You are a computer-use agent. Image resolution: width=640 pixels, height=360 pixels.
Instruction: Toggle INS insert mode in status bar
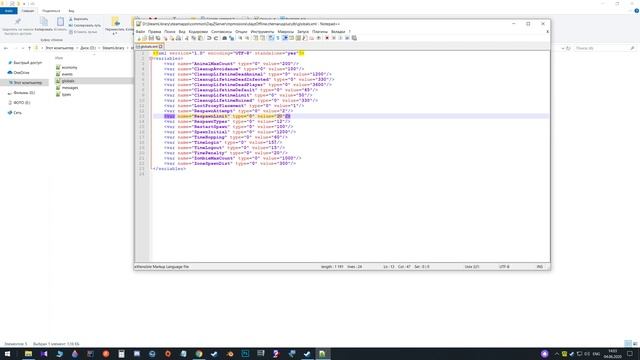[x=540, y=267]
